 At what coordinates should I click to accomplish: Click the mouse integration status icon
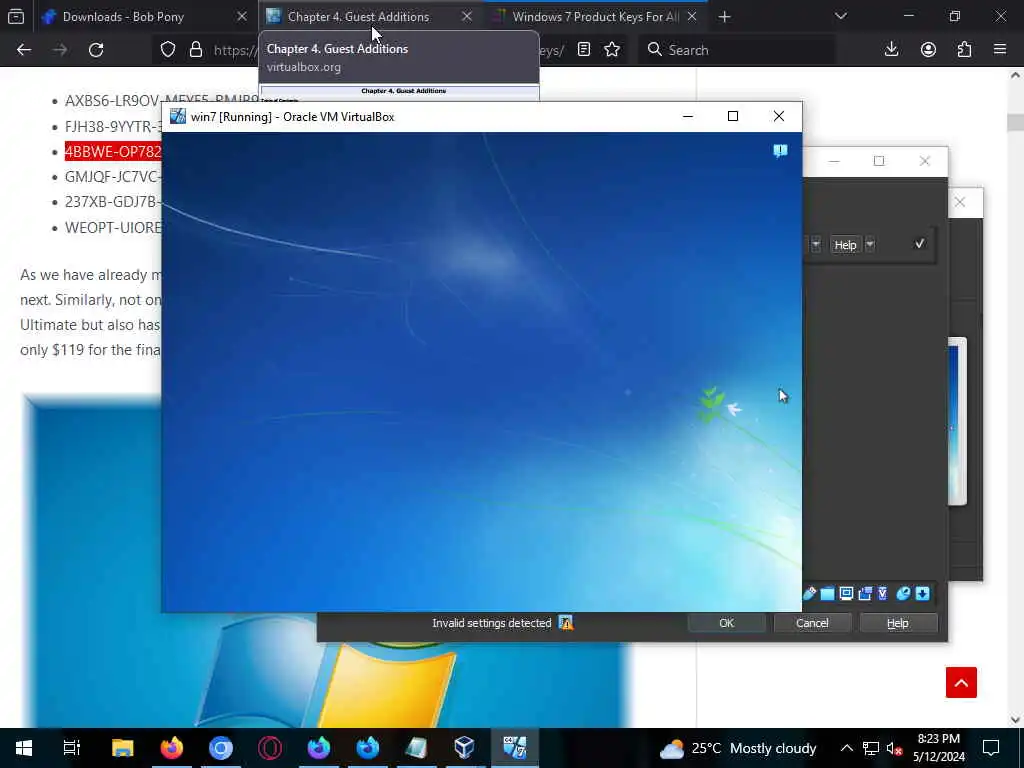[903, 593]
